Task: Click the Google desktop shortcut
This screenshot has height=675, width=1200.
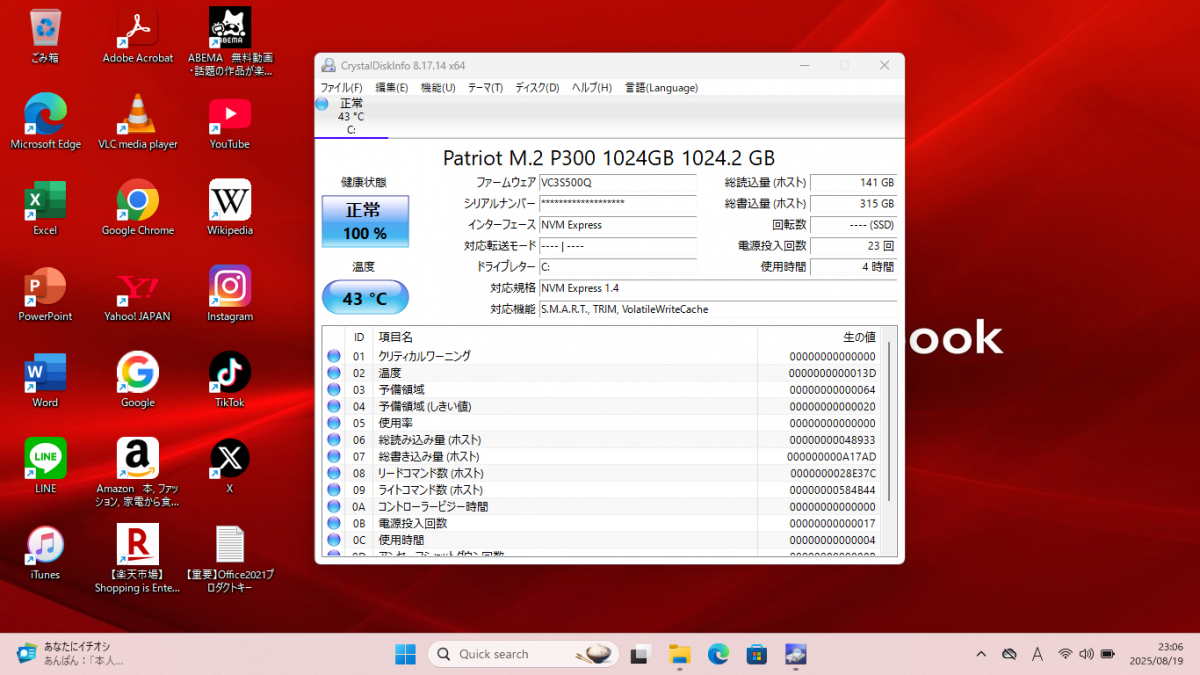Action: [x=138, y=380]
